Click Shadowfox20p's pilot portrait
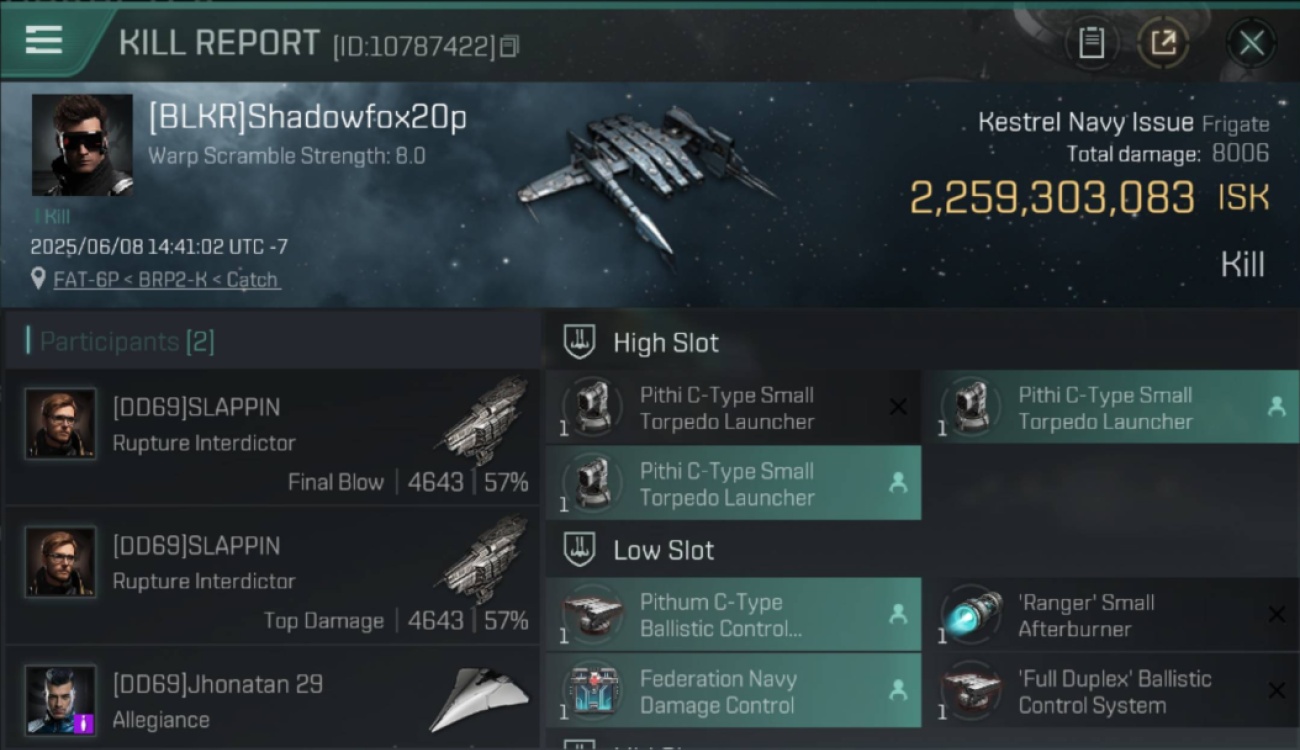The width and height of the screenshot is (1300, 750). [82, 145]
